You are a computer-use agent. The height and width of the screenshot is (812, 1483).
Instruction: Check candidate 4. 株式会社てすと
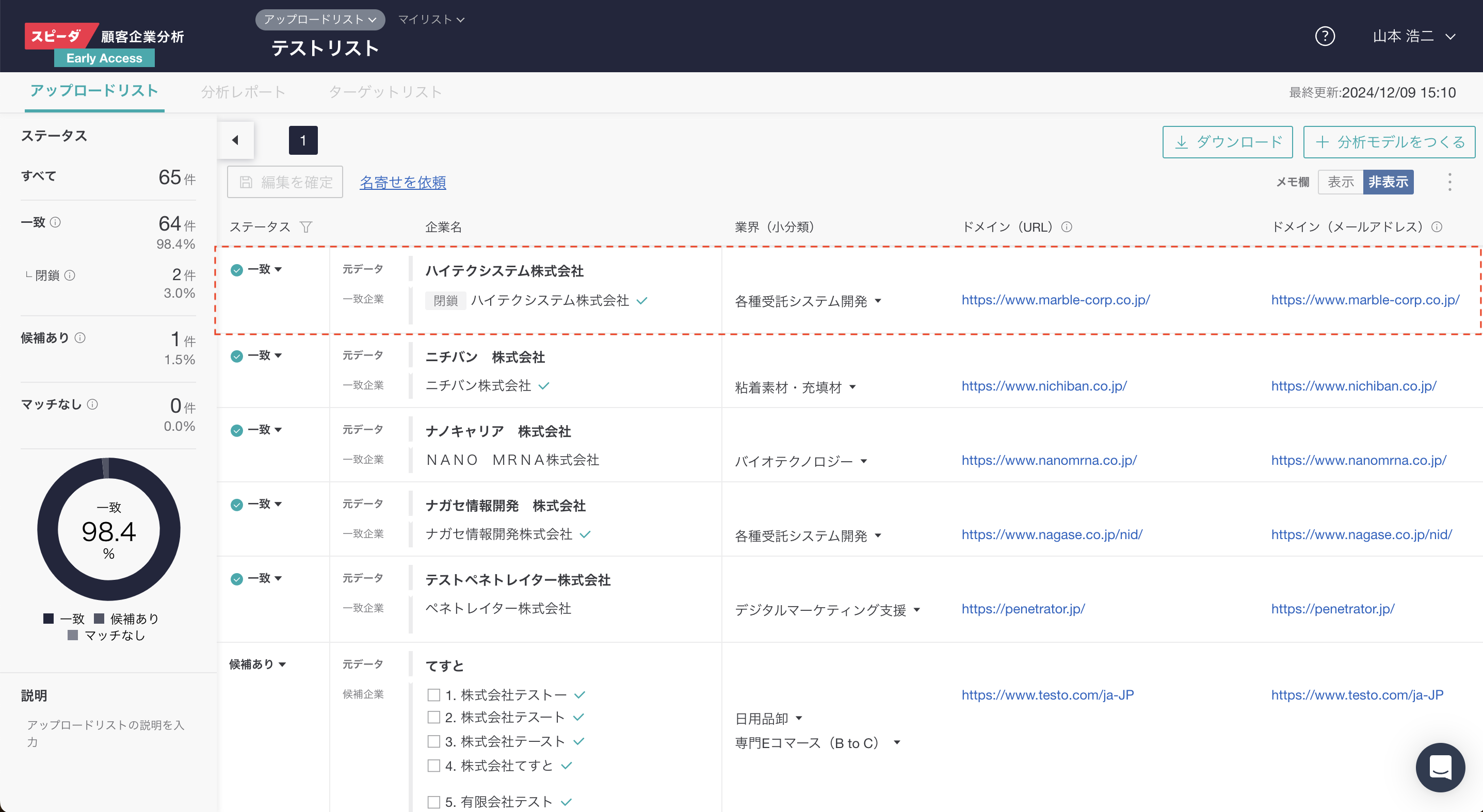pyautogui.click(x=433, y=766)
